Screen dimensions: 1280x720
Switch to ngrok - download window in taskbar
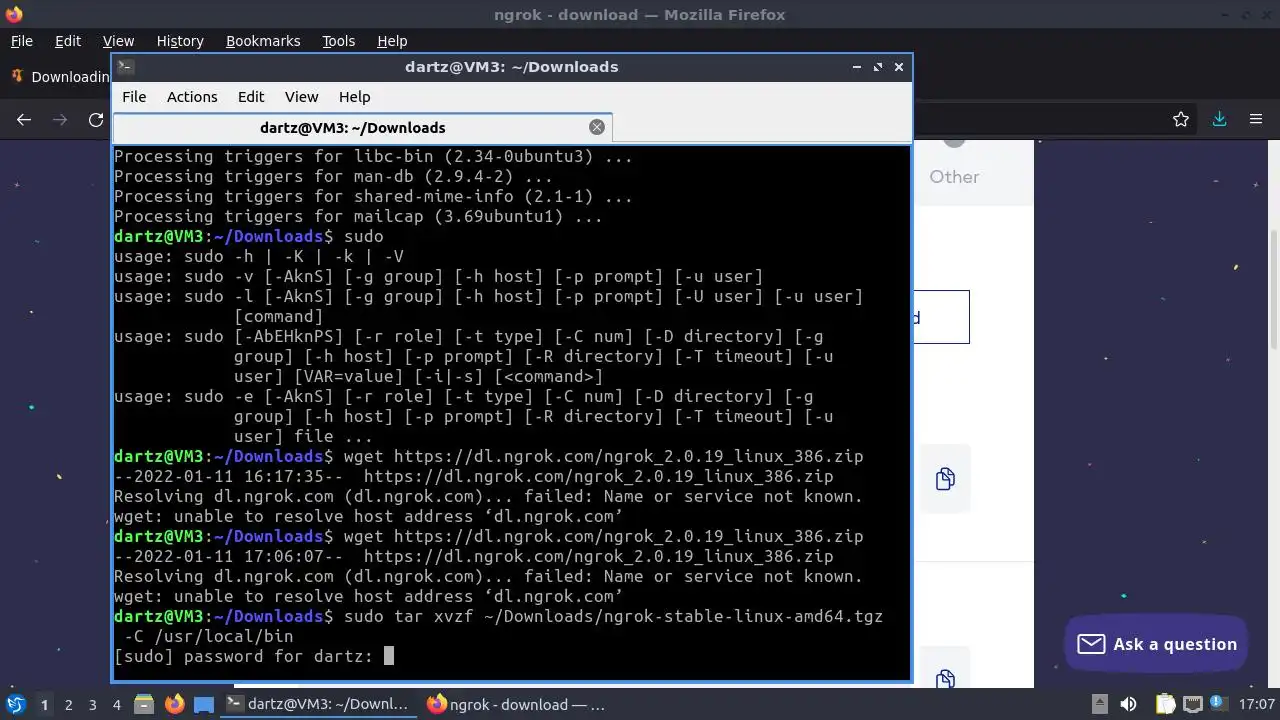(517, 704)
